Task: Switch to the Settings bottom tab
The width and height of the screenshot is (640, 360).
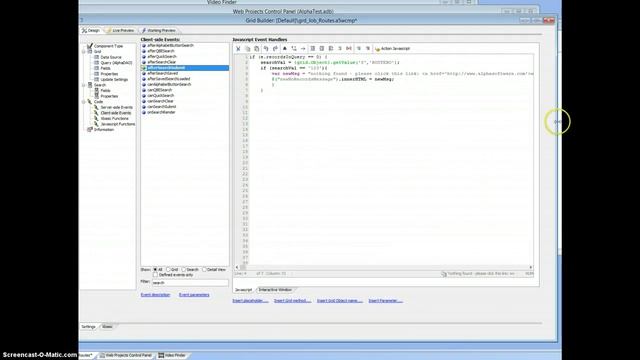Action: [88, 327]
